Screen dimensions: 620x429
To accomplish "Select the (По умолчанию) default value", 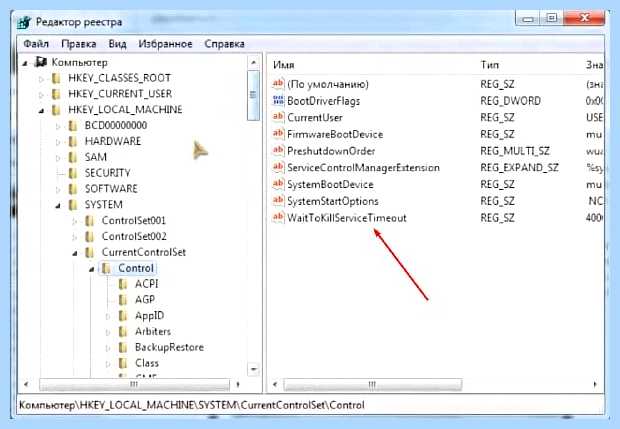I will click(328, 84).
